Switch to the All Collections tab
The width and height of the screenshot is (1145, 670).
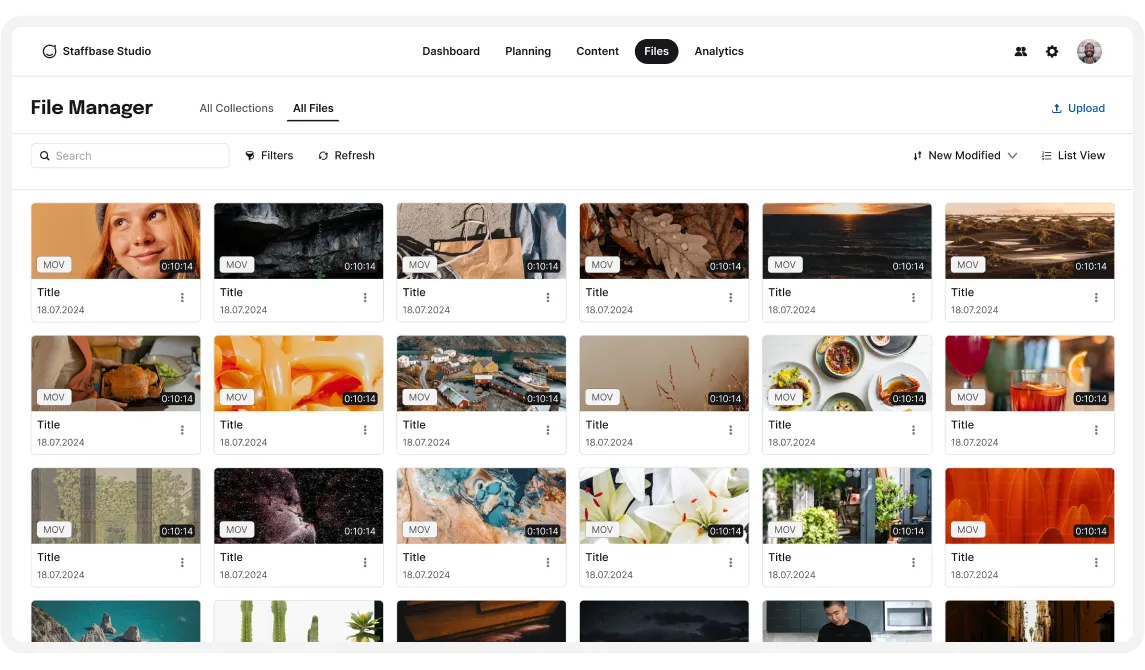(x=236, y=108)
